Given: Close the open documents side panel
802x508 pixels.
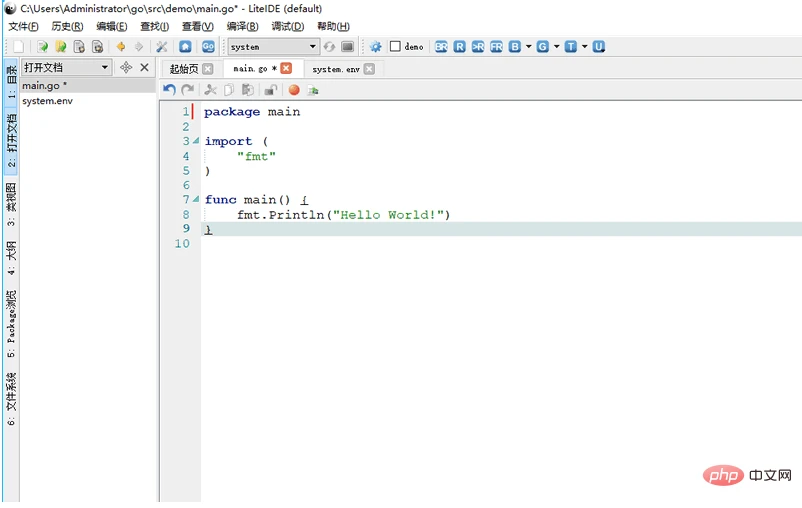Looking at the screenshot, I should click(x=145, y=67).
